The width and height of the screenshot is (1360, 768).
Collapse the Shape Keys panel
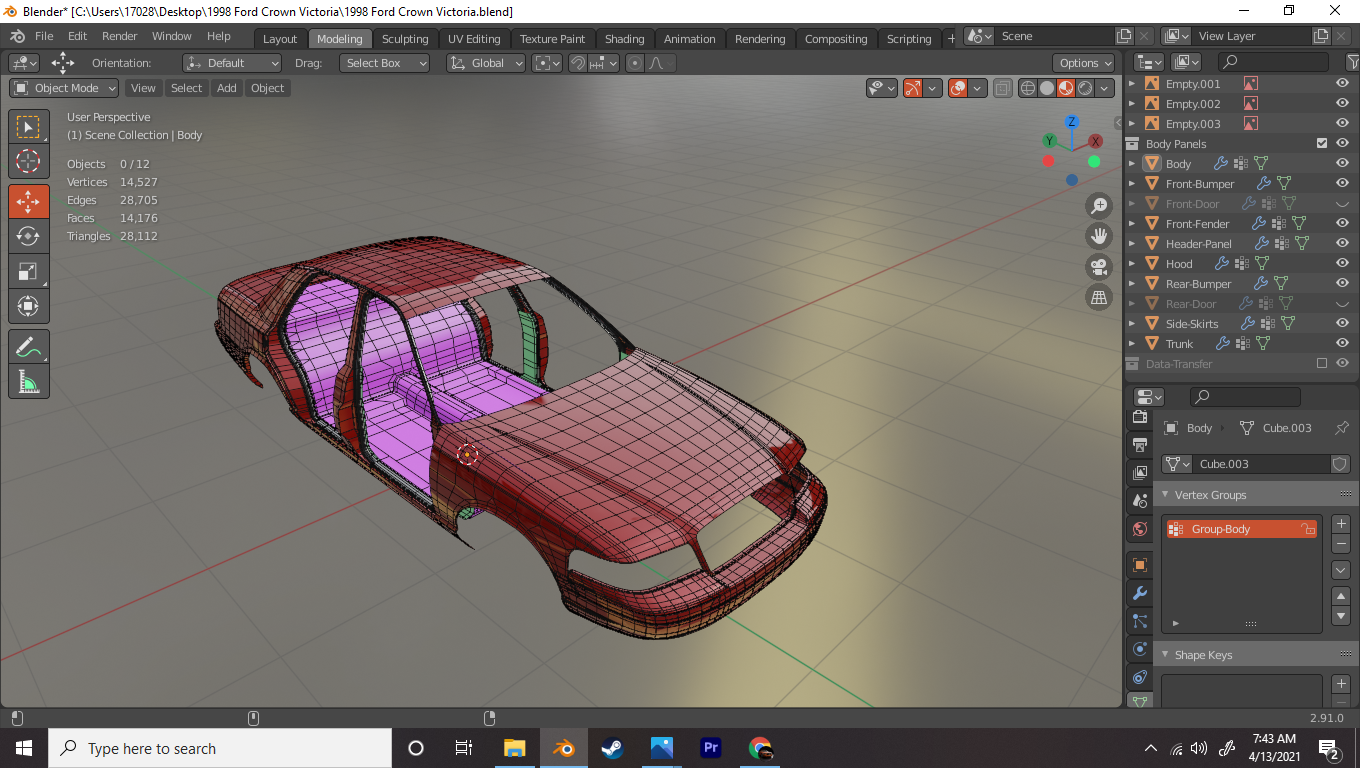click(x=1165, y=655)
